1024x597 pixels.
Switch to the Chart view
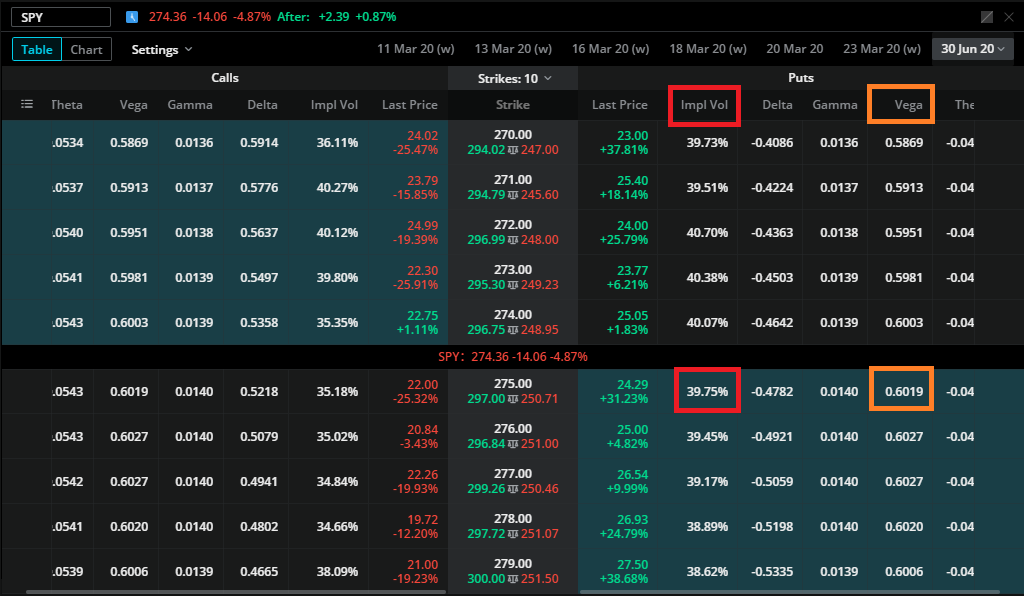(86, 50)
